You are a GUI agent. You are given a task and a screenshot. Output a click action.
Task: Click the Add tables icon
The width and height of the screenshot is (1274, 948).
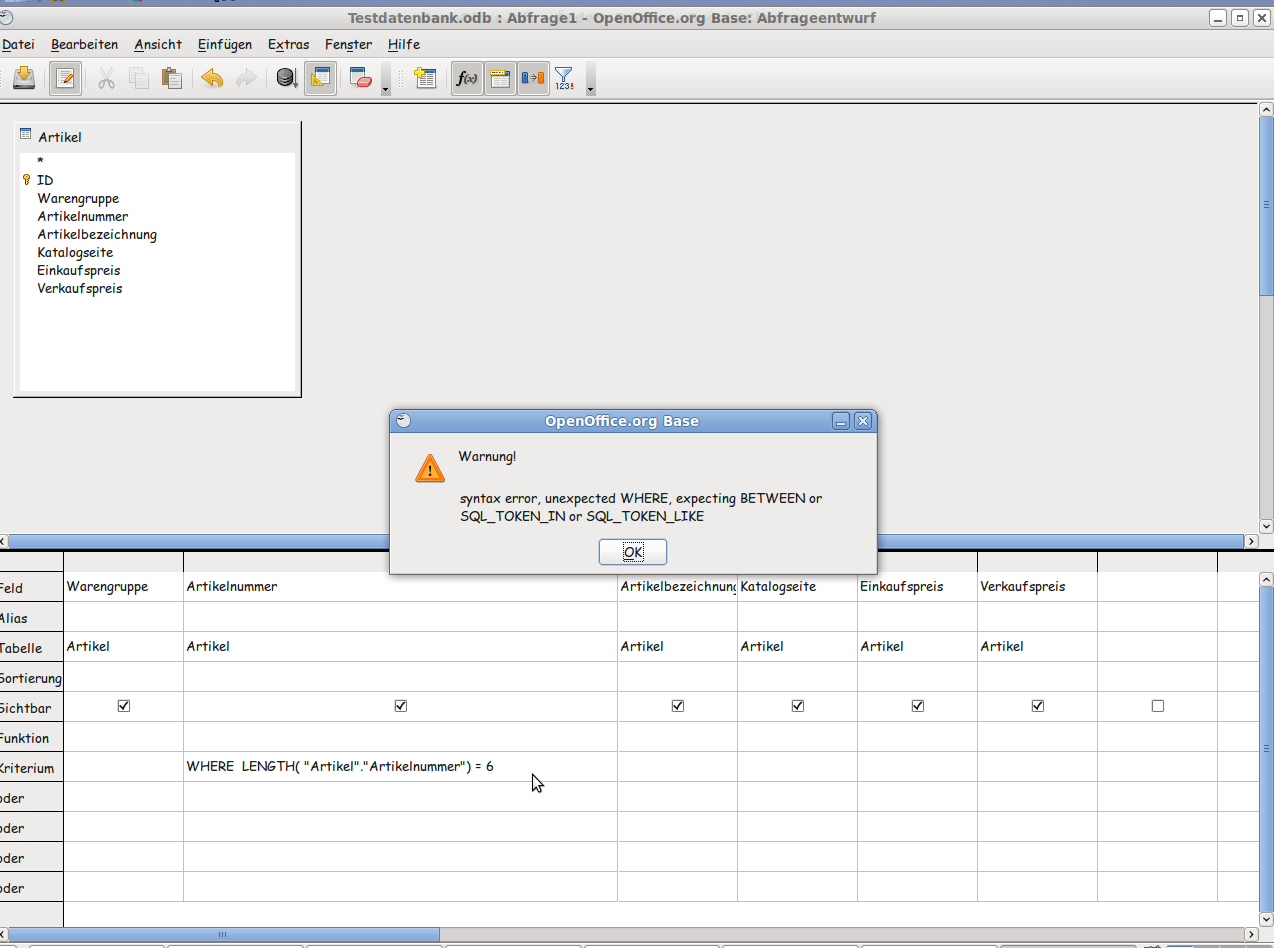pyautogui.click(x=426, y=78)
